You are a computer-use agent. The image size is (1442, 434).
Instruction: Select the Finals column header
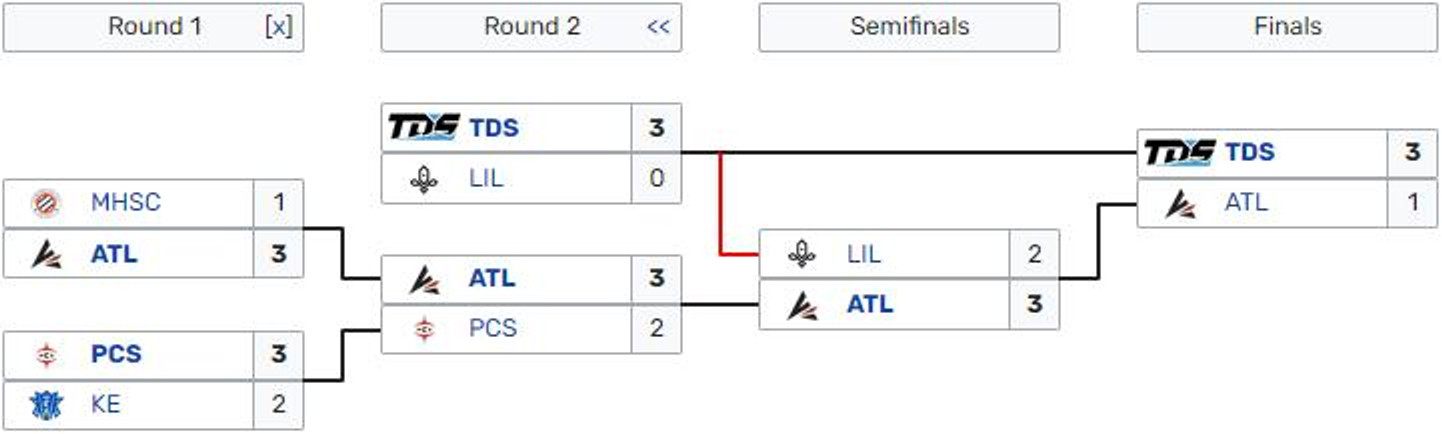click(x=1287, y=27)
